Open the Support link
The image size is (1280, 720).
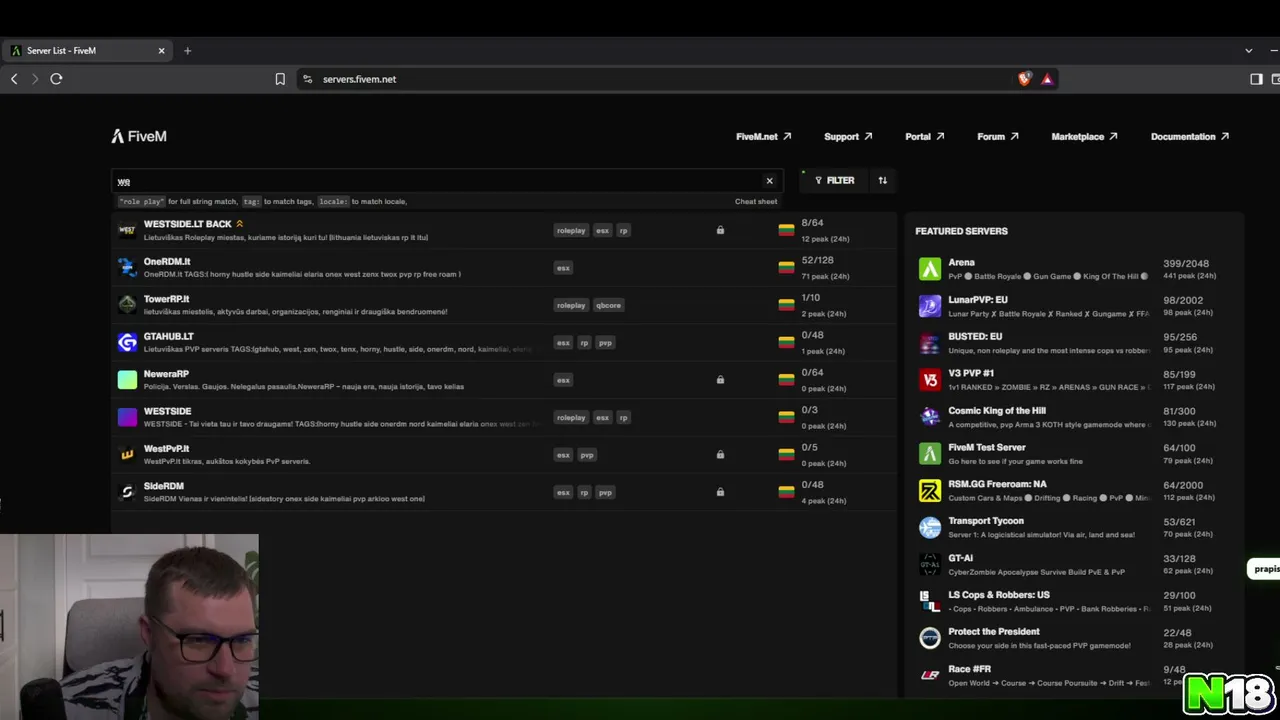(848, 136)
